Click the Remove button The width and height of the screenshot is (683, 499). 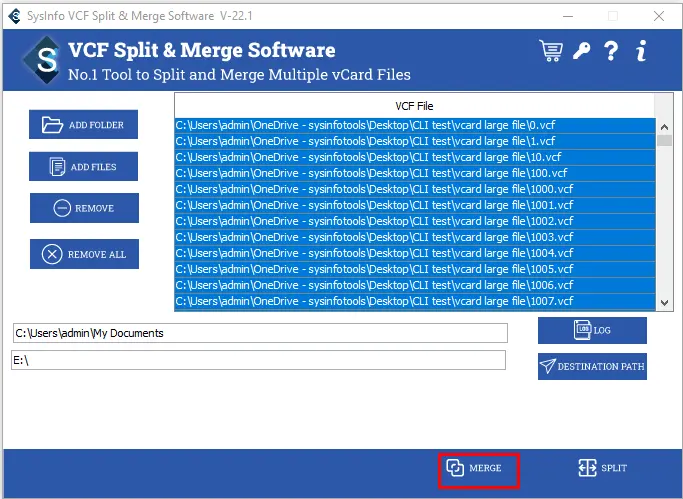pos(84,208)
